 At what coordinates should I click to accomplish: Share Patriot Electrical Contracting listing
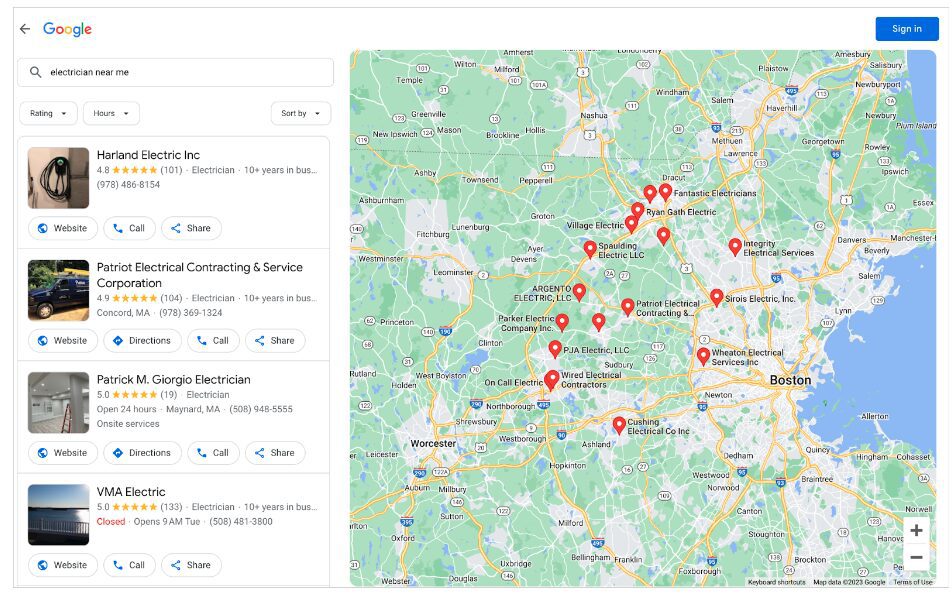click(x=275, y=341)
